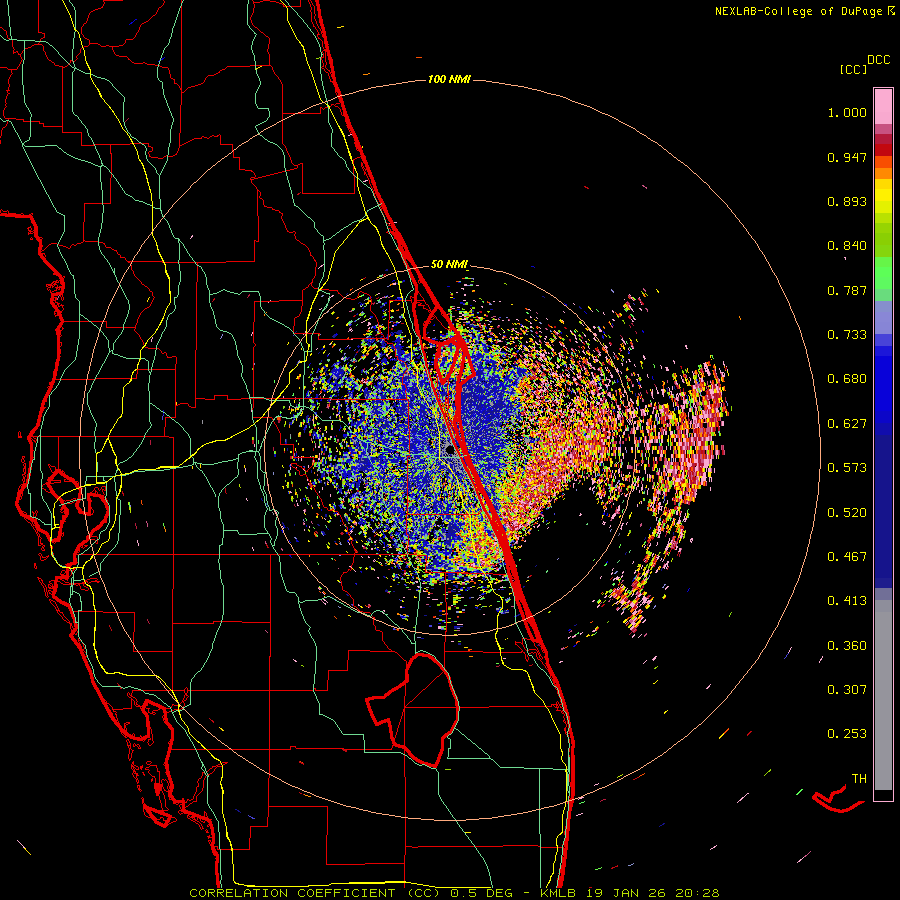
Task: Click the 0.893 scale value
Action: click(x=847, y=201)
